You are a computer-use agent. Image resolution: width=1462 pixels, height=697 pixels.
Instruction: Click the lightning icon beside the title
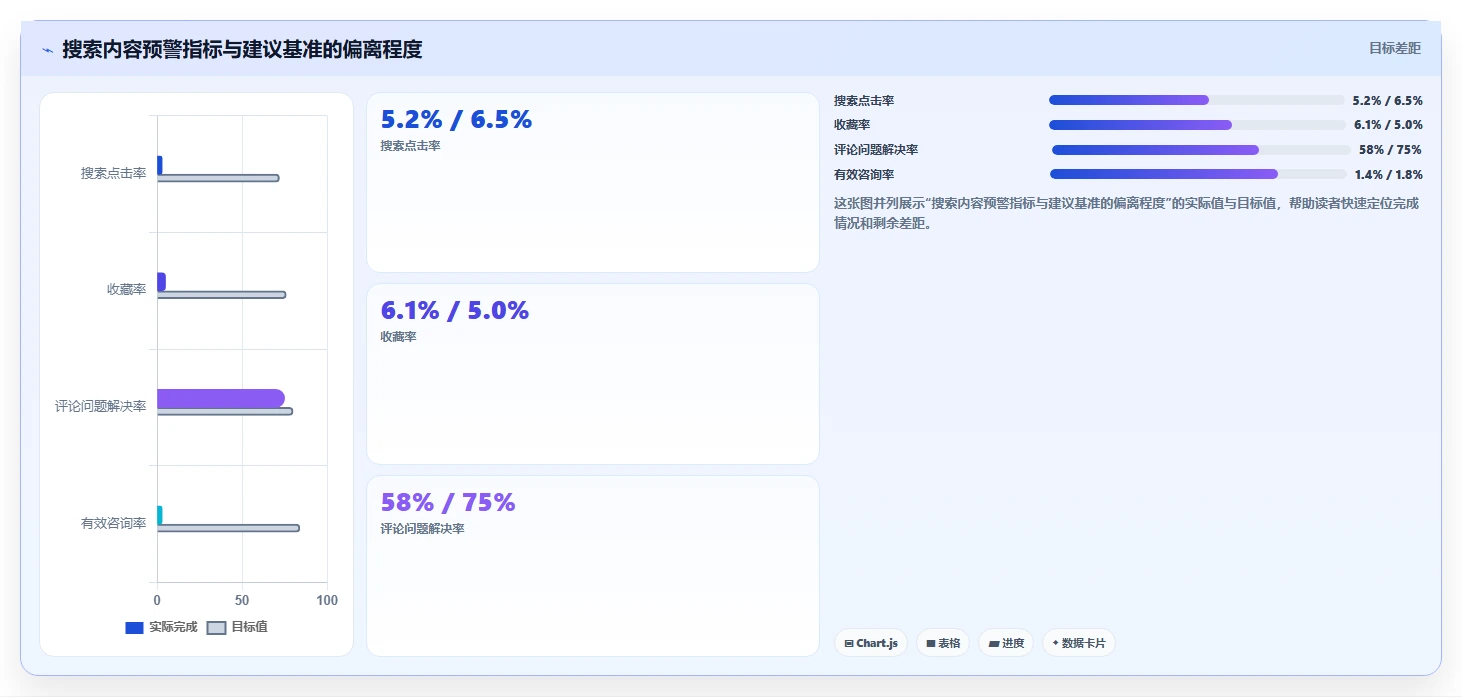pyautogui.click(x=47, y=49)
